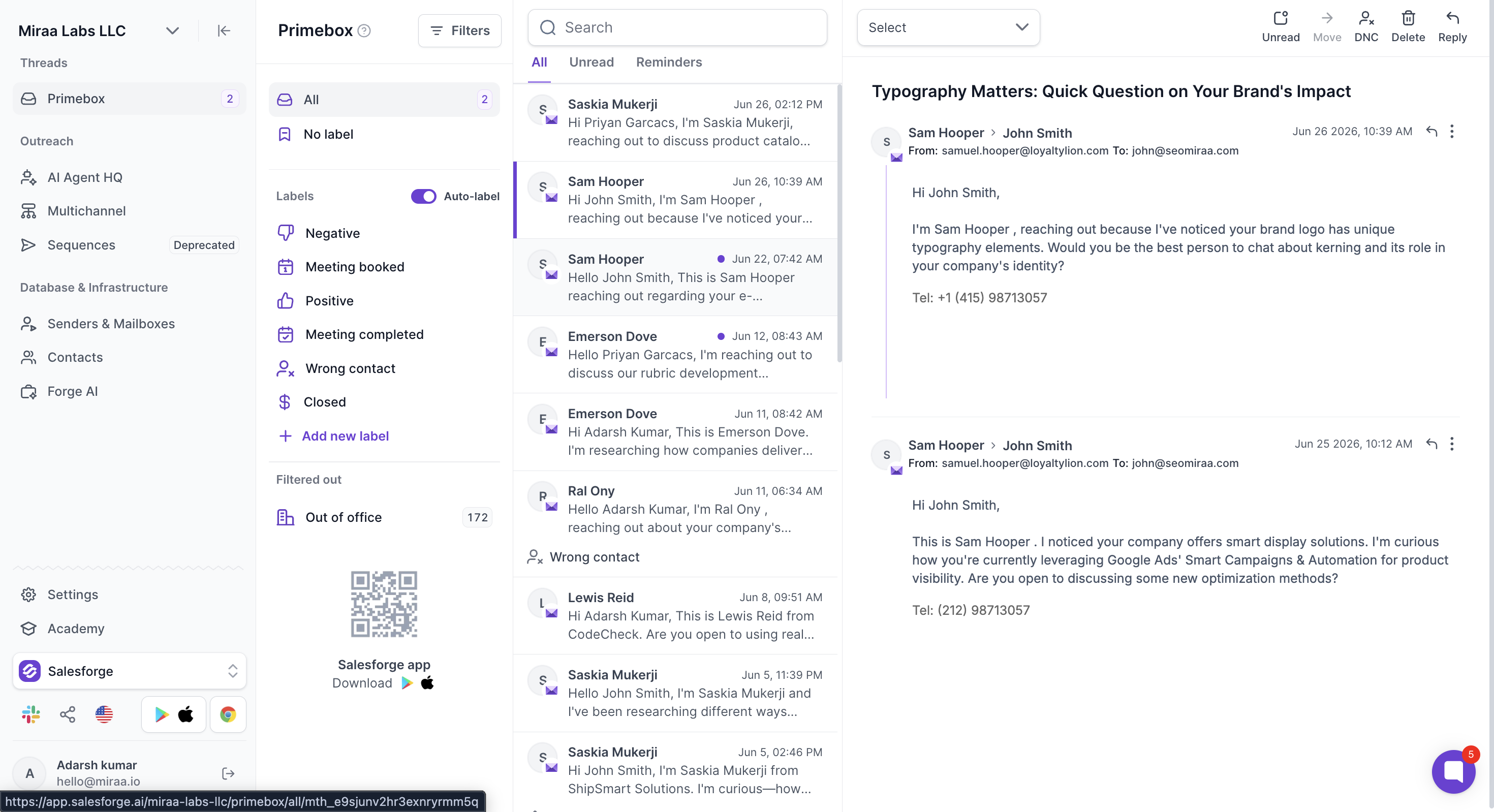
Task: Open options for Jun 26 10:39 AM message
Action: click(x=1452, y=132)
